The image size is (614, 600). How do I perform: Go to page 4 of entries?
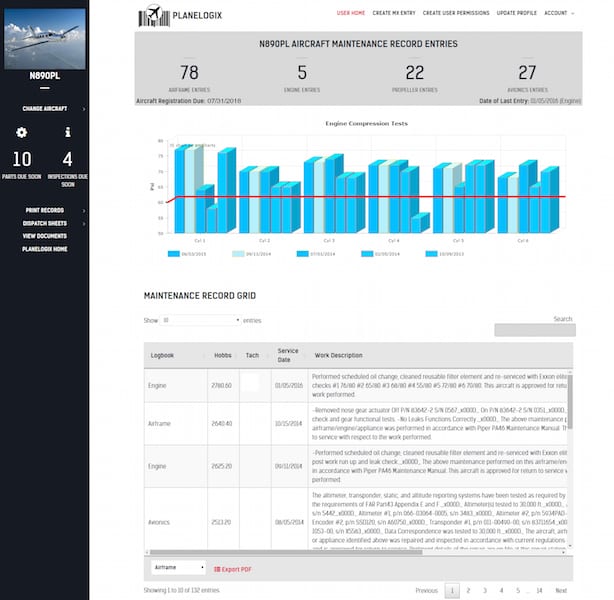click(501, 591)
